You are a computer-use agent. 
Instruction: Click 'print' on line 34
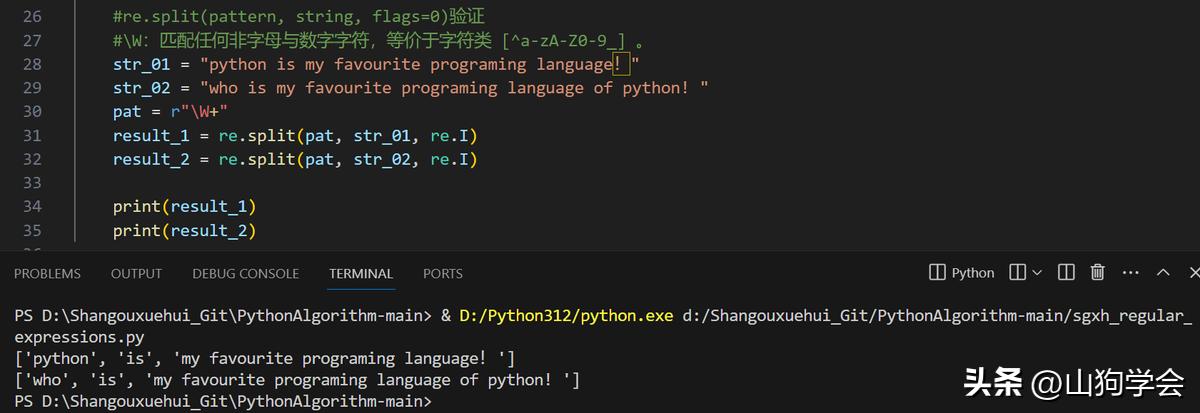136,206
